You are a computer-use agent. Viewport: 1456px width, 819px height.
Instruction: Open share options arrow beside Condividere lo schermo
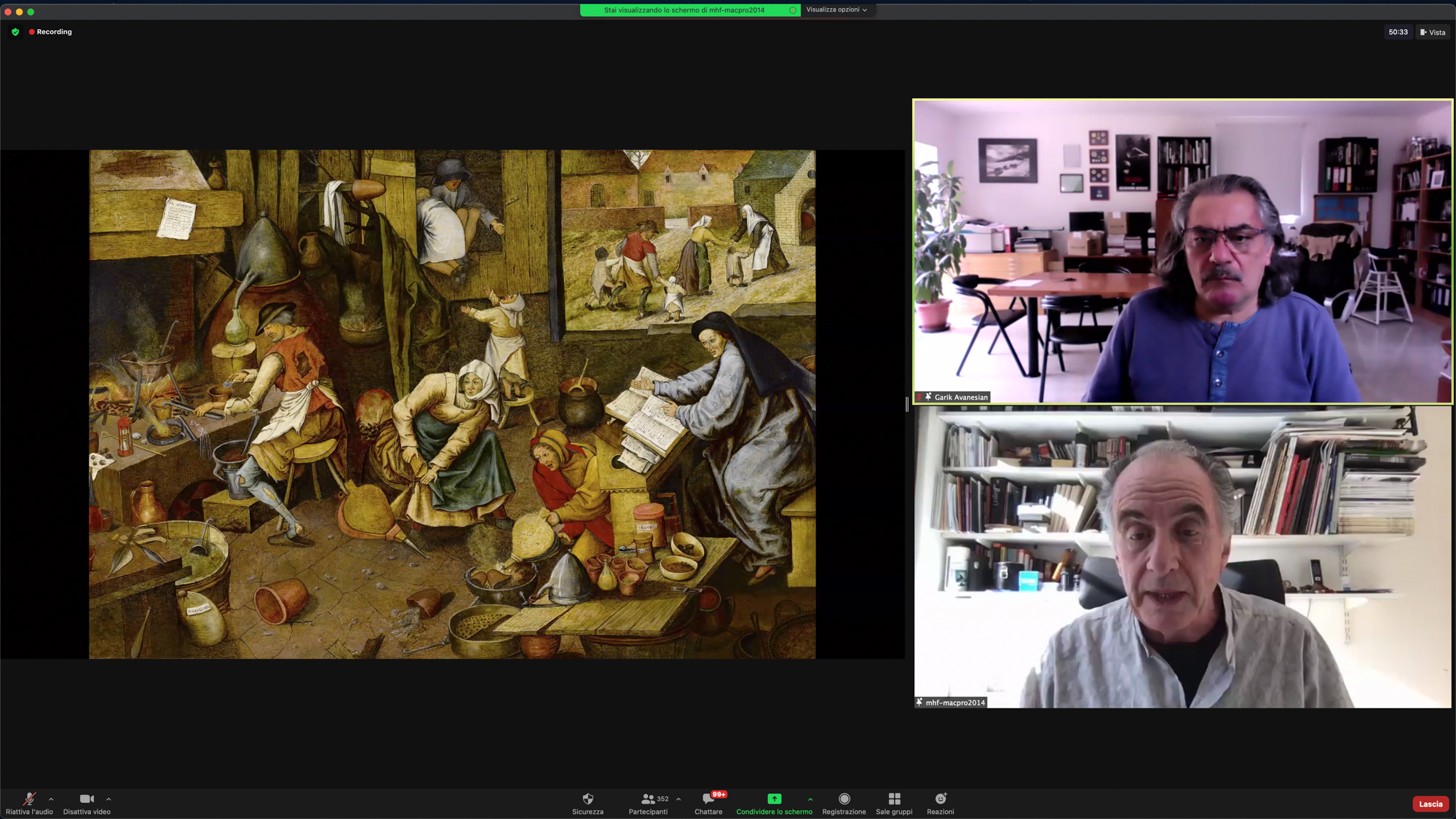(x=810, y=799)
